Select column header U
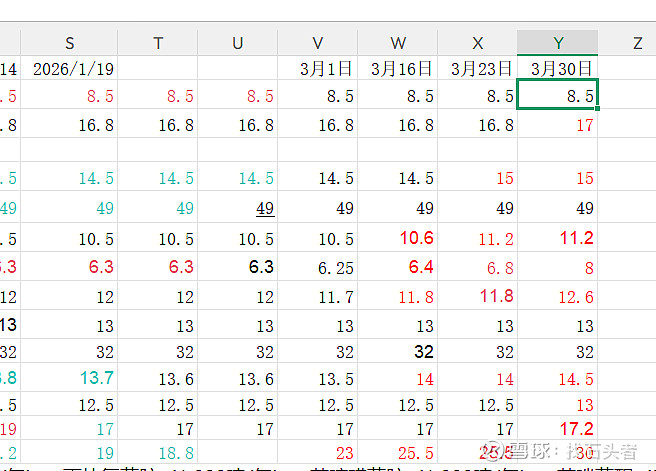 pyautogui.click(x=238, y=43)
